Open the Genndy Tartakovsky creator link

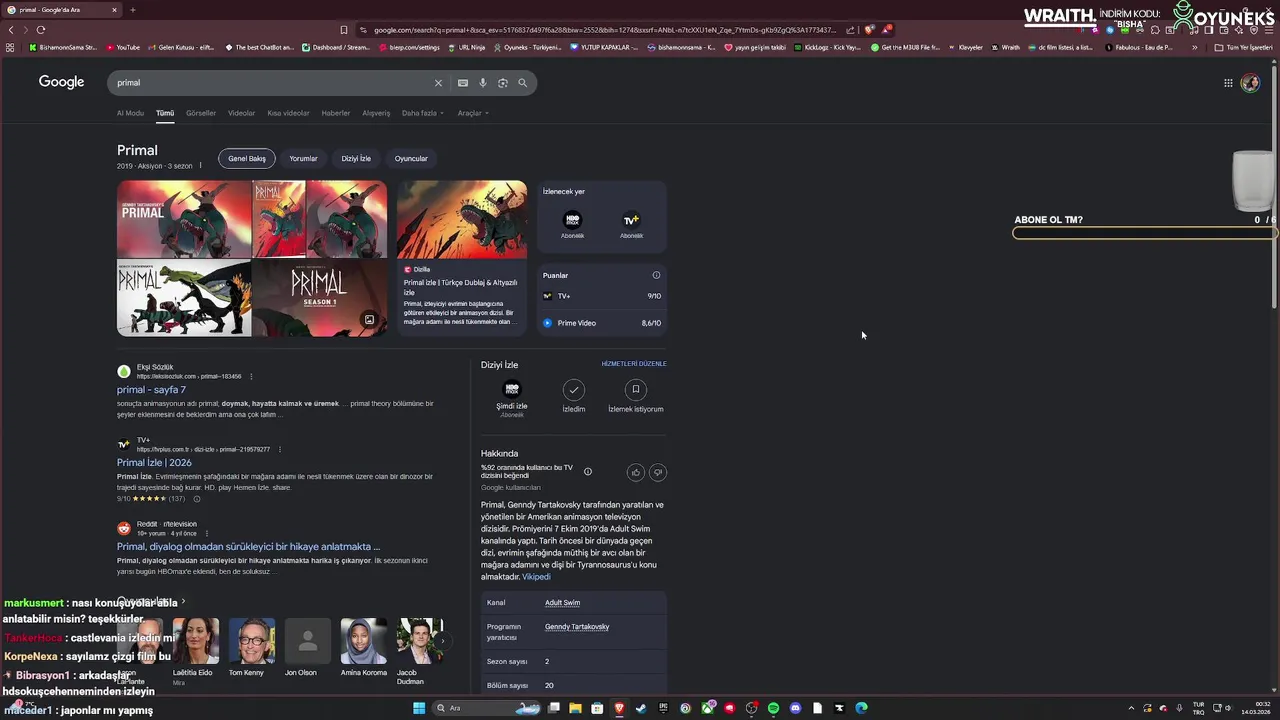pyautogui.click(x=577, y=627)
